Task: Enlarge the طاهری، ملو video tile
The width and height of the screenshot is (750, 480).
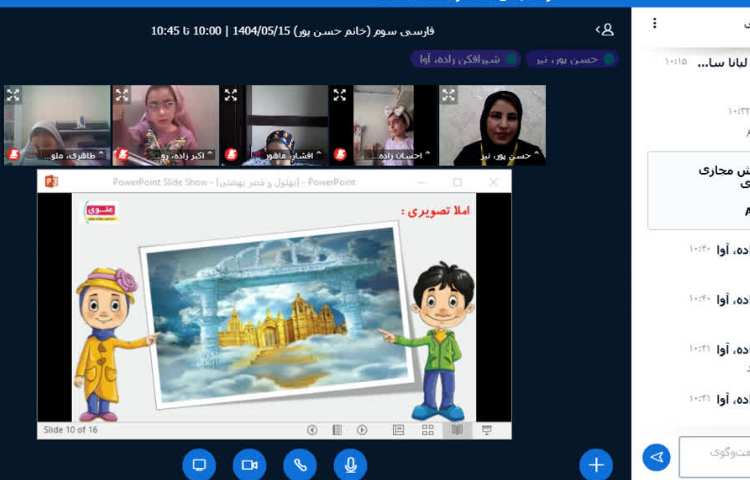Action: 13,95
